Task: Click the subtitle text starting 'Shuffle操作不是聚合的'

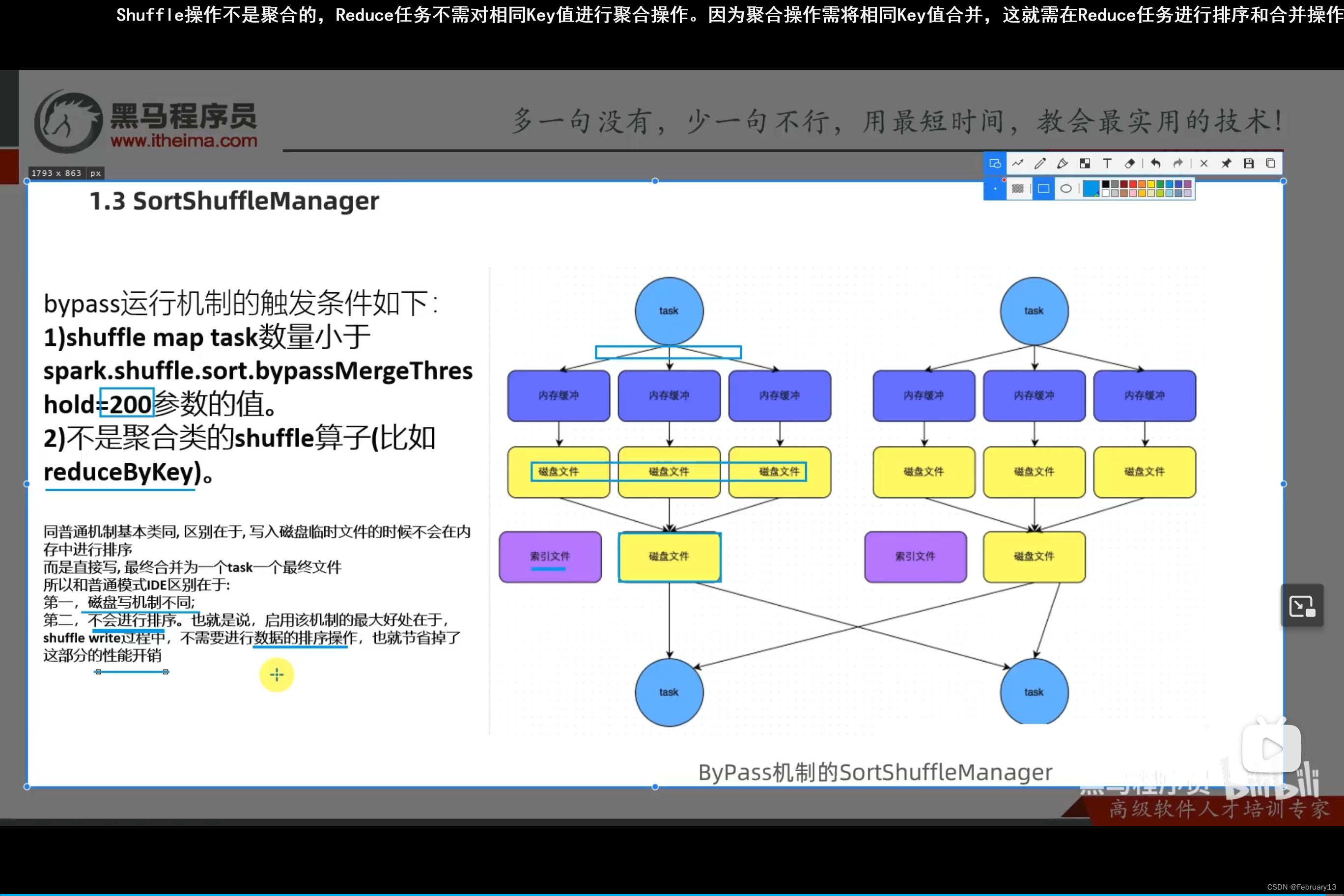Action: click(x=729, y=15)
